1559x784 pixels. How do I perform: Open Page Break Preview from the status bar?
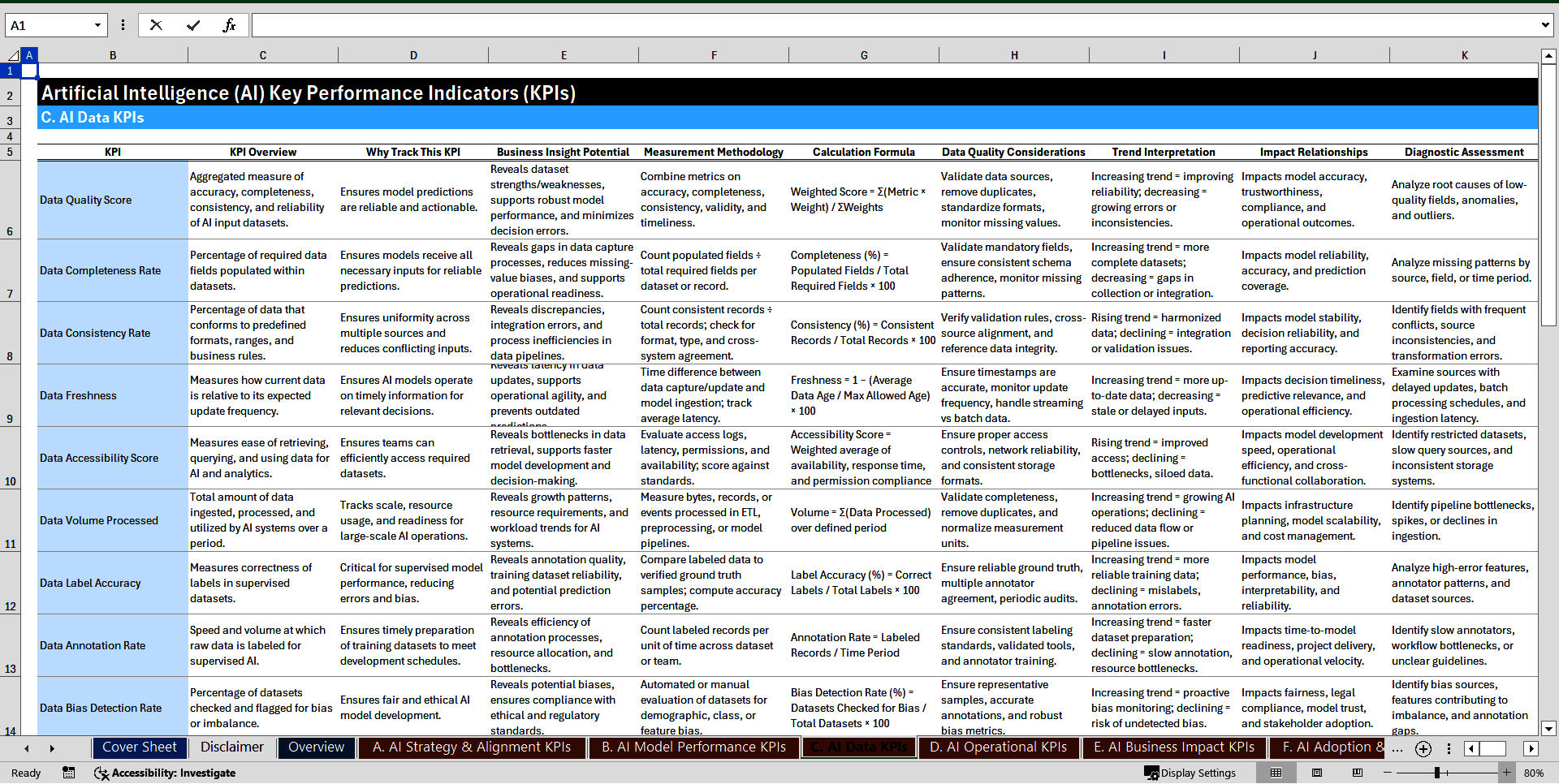[1357, 773]
